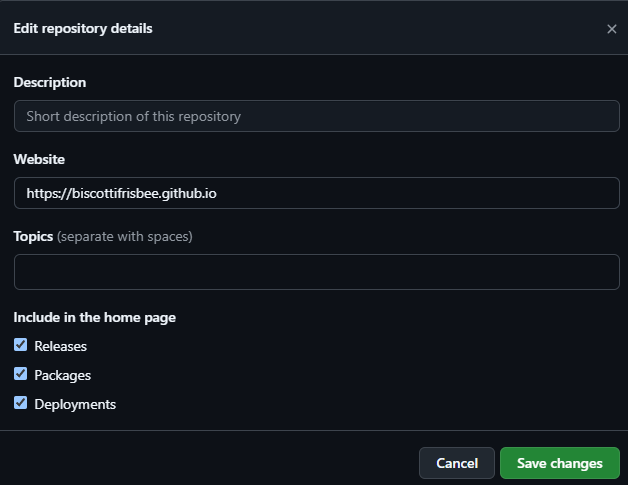Click the Cancel button
The image size is (628, 485).
point(456,463)
